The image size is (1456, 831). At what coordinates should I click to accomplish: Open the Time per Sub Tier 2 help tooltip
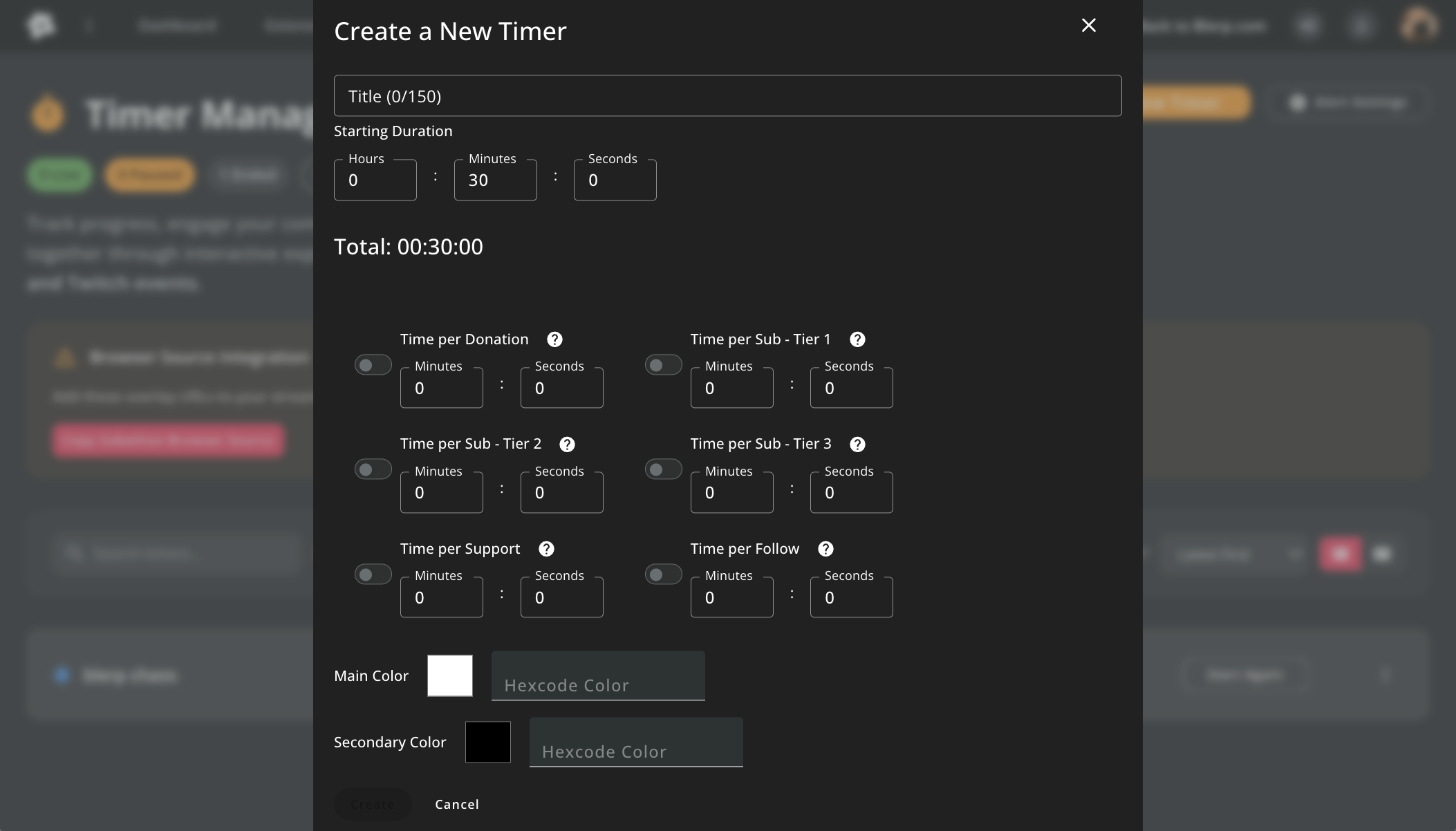pyautogui.click(x=567, y=445)
